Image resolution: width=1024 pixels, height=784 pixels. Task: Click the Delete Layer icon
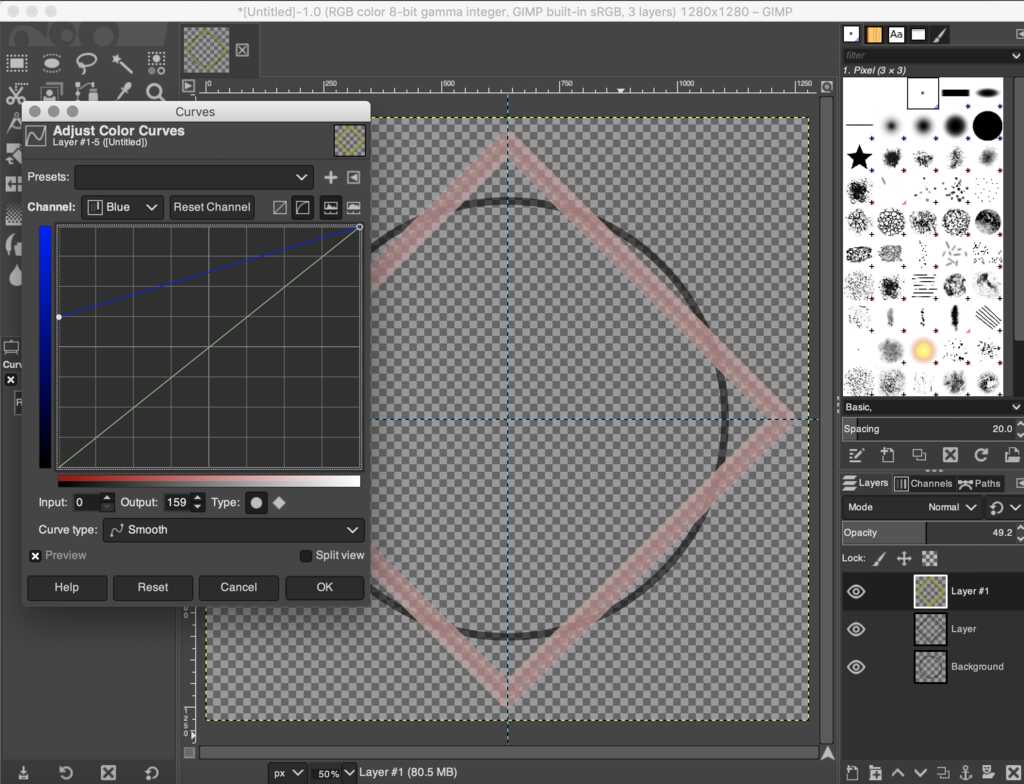(x=1013, y=772)
